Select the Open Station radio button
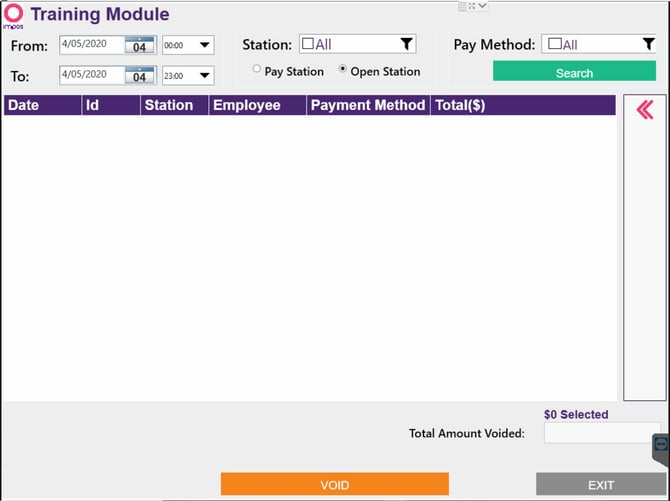This screenshot has width=670, height=501. pos(342,68)
